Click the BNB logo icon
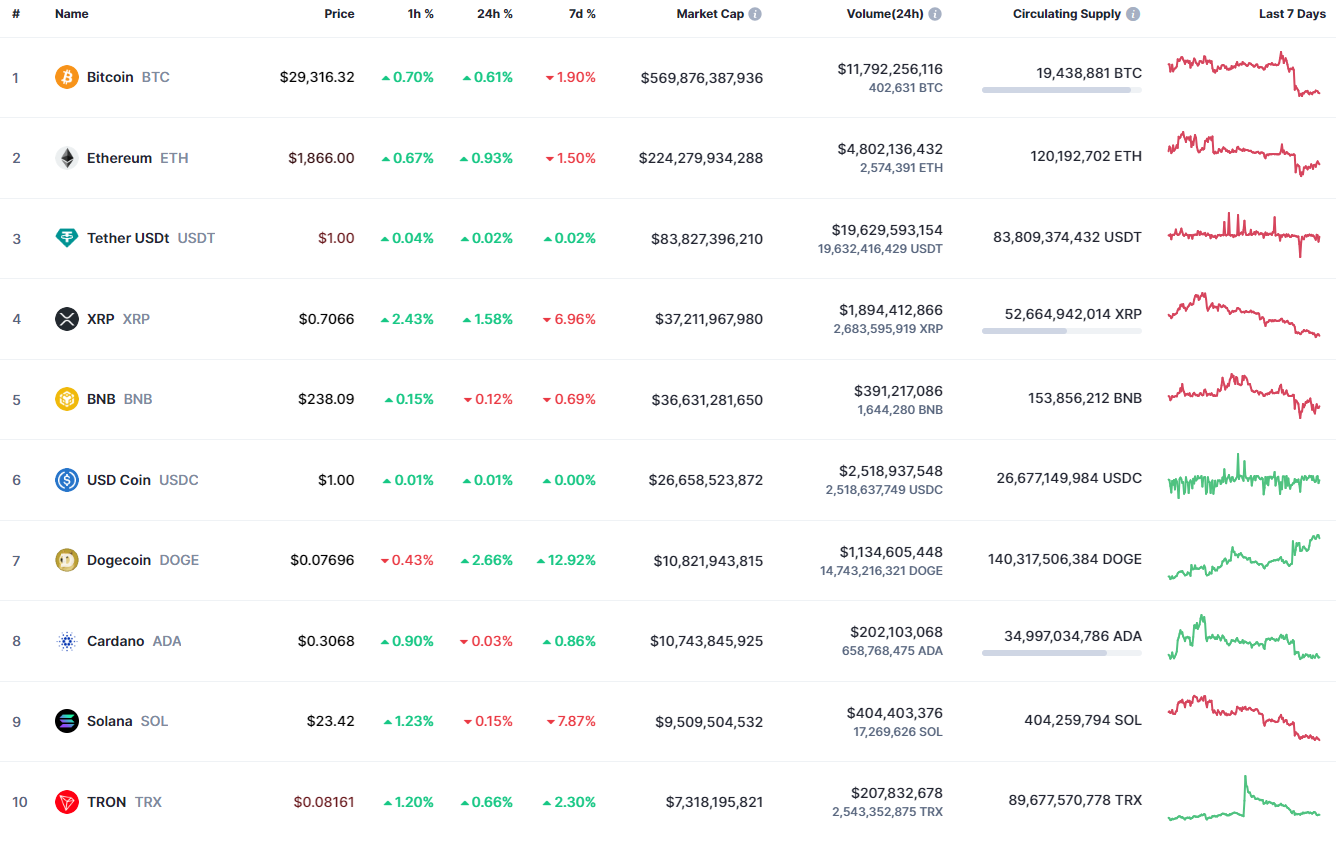Viewport: 1337px width, 842px height. click(66, 398)
